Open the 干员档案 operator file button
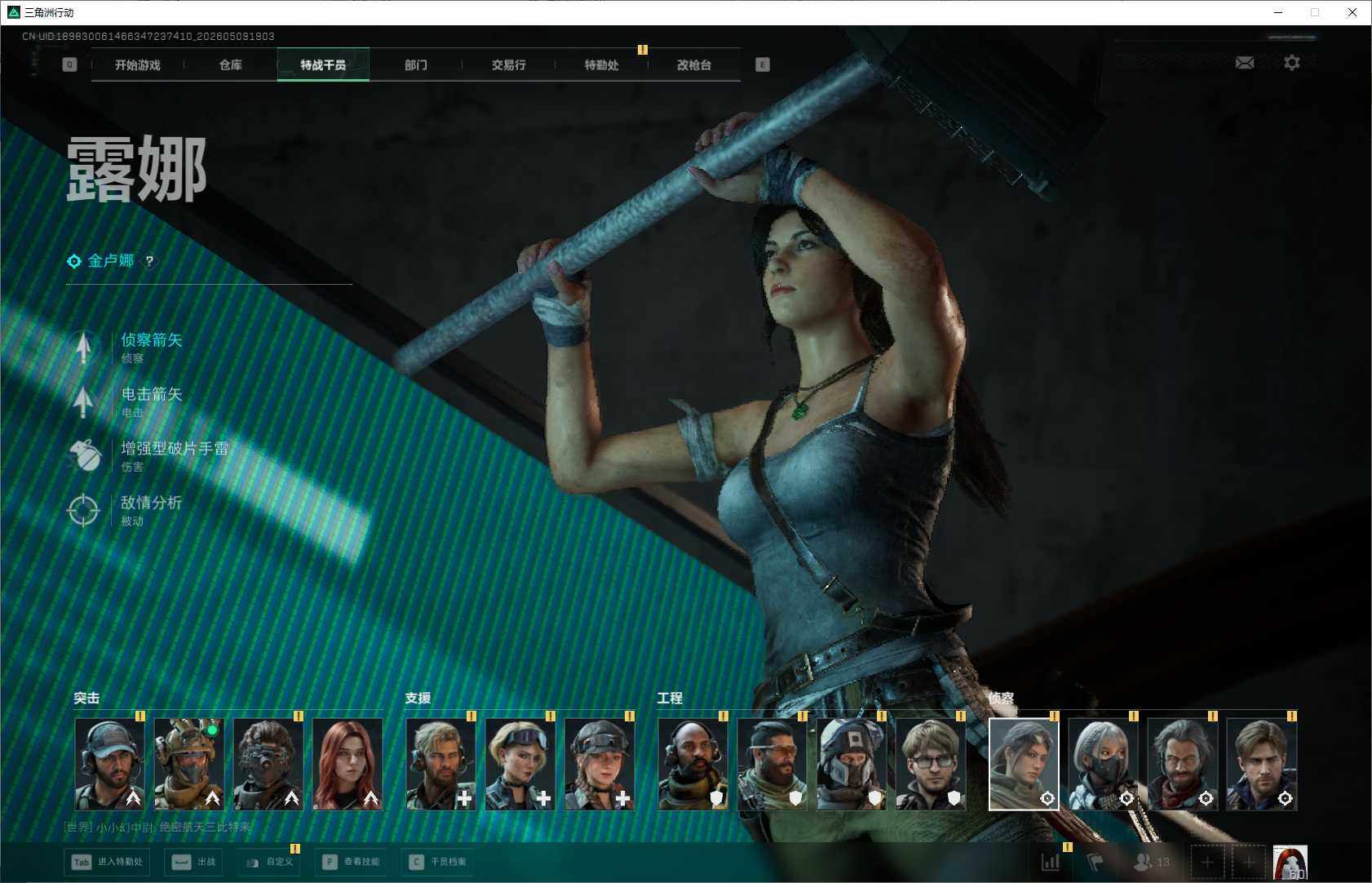 439,862
